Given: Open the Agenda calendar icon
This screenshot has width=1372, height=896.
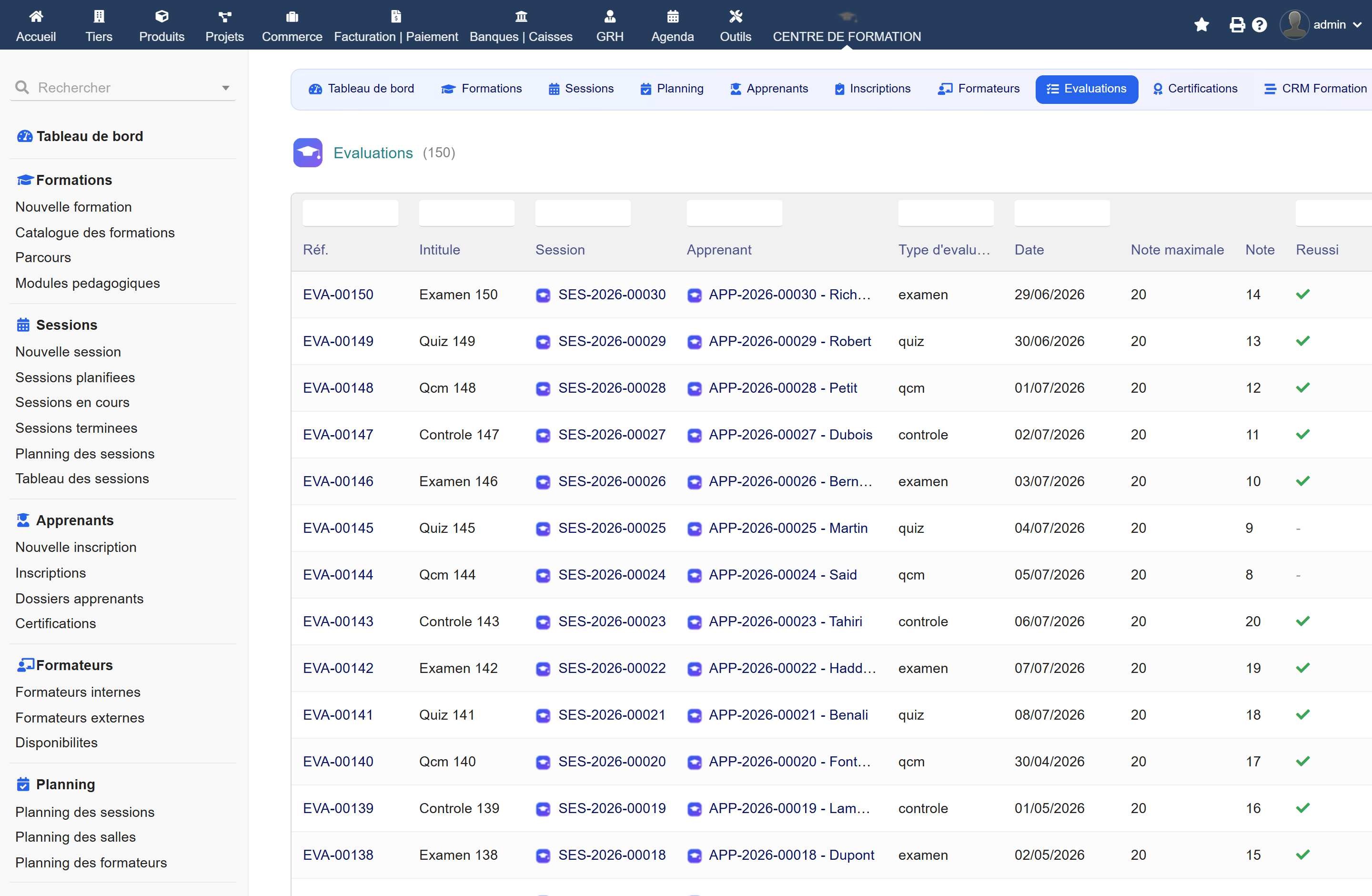Looking at the screenshot, I should click(x=673, y=16).
